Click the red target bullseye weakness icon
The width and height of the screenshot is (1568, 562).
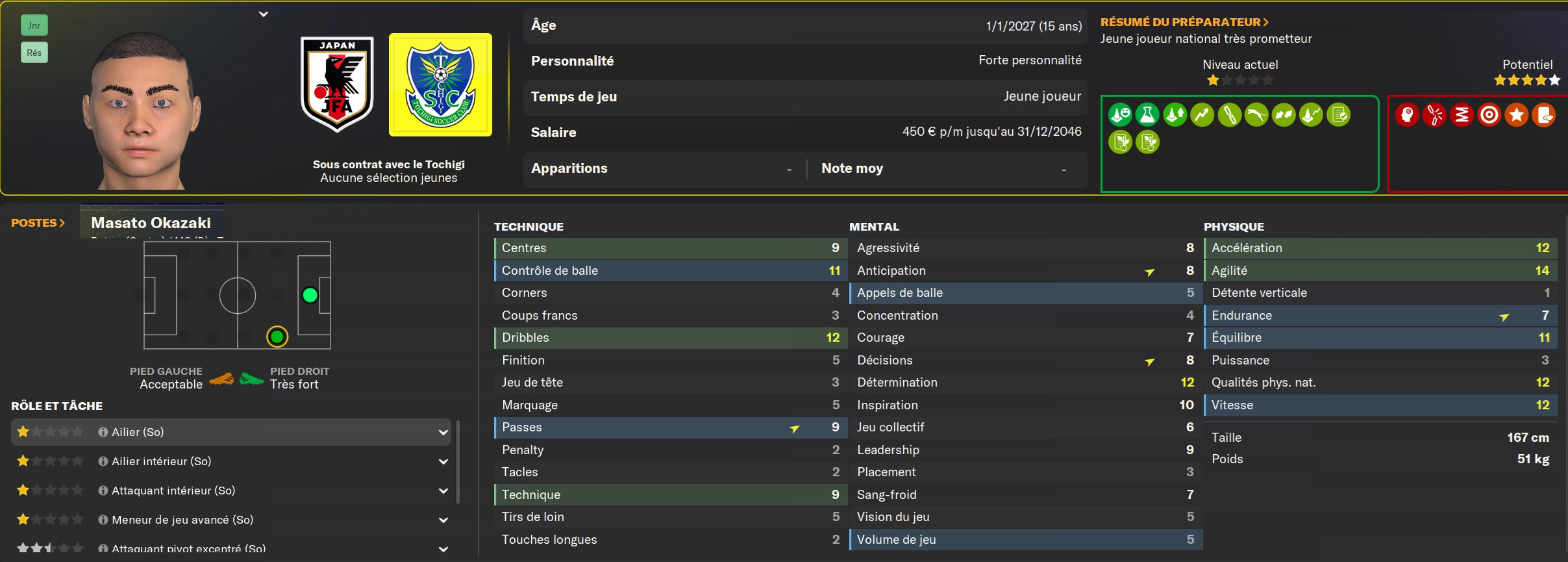[1489, 115]
